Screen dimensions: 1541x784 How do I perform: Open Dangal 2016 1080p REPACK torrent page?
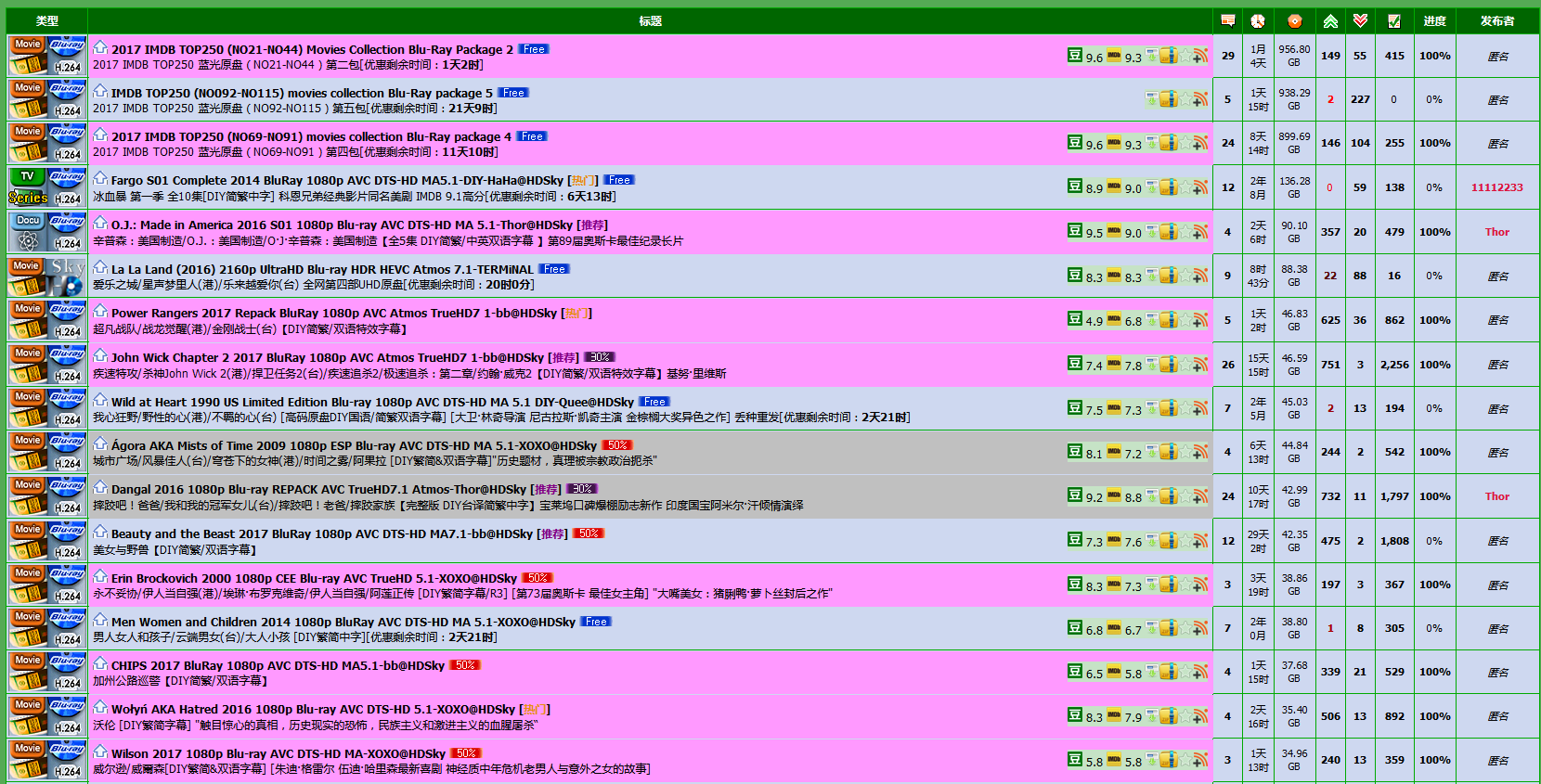[318, 489]
